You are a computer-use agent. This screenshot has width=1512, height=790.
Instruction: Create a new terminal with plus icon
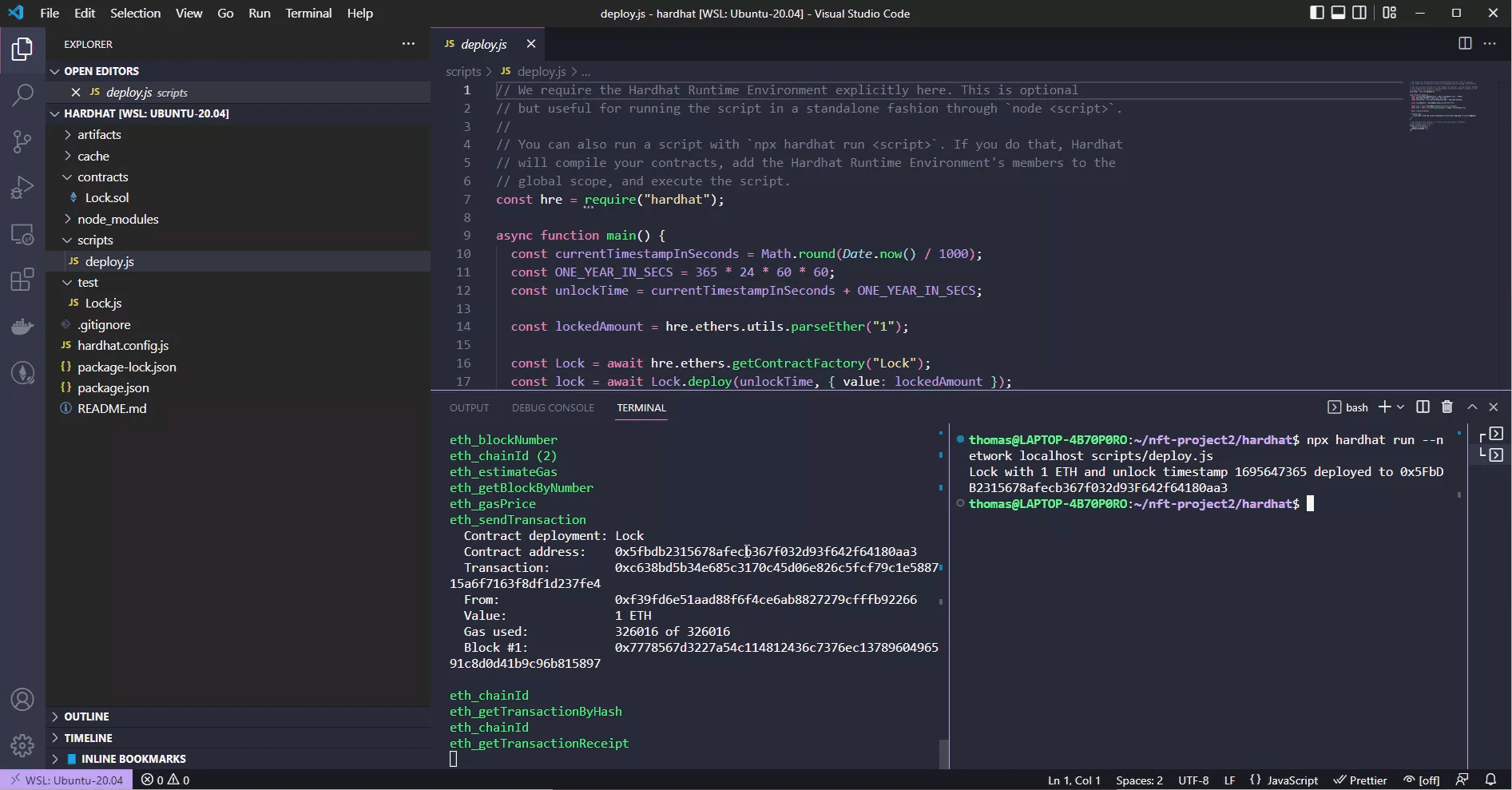[x=1385, y=407]
